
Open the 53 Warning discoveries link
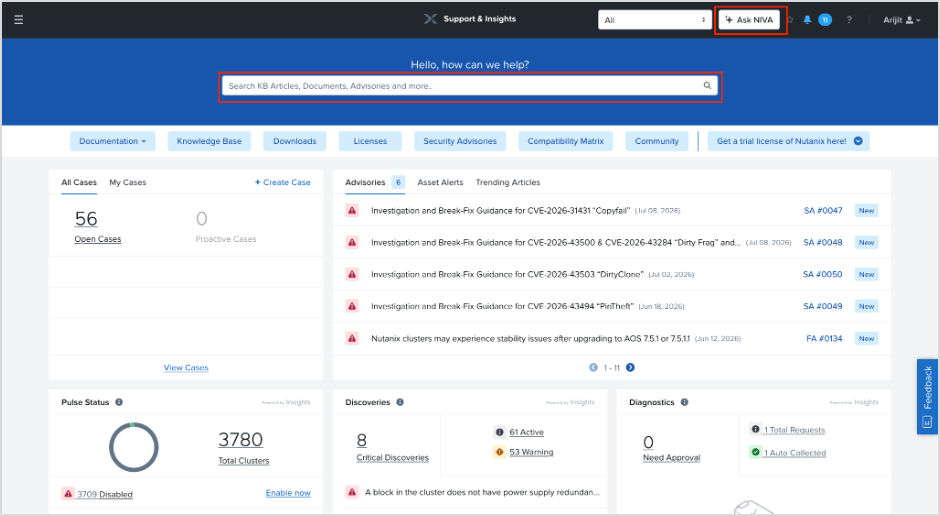point(531,452)
